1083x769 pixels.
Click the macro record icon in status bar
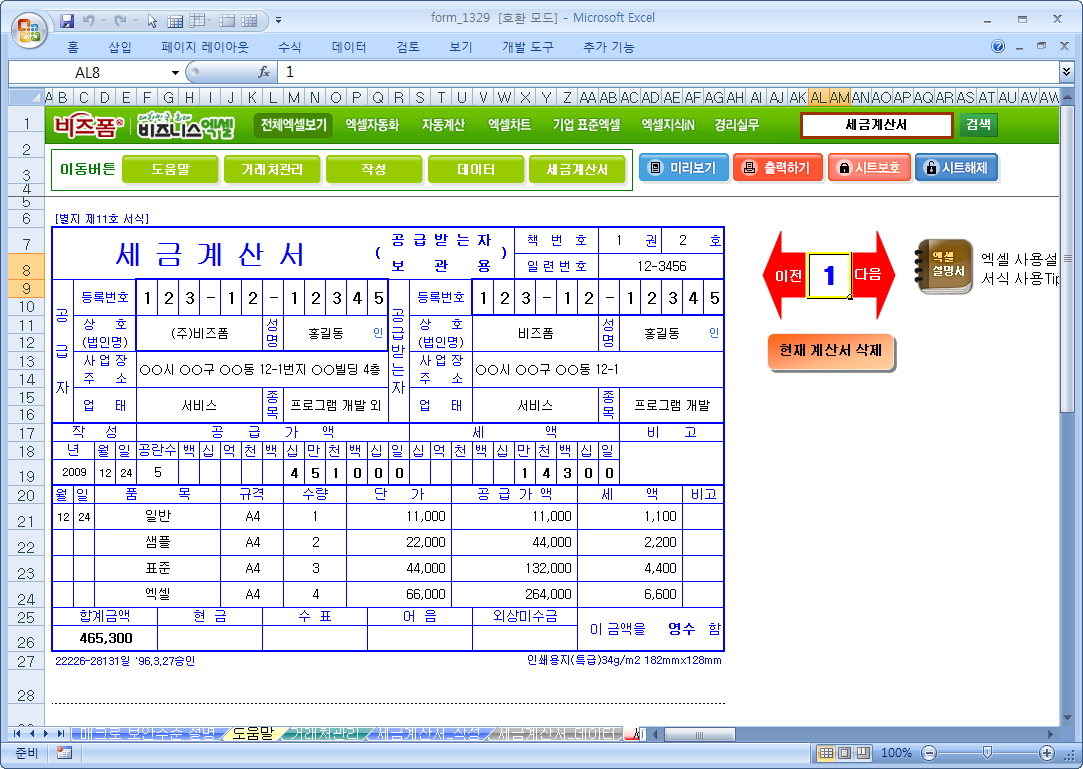(64, 753)
